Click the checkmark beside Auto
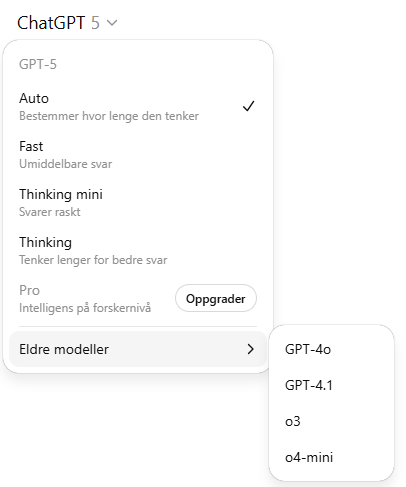This screenshot has width=406, height=487. click(x=249, y=106)
